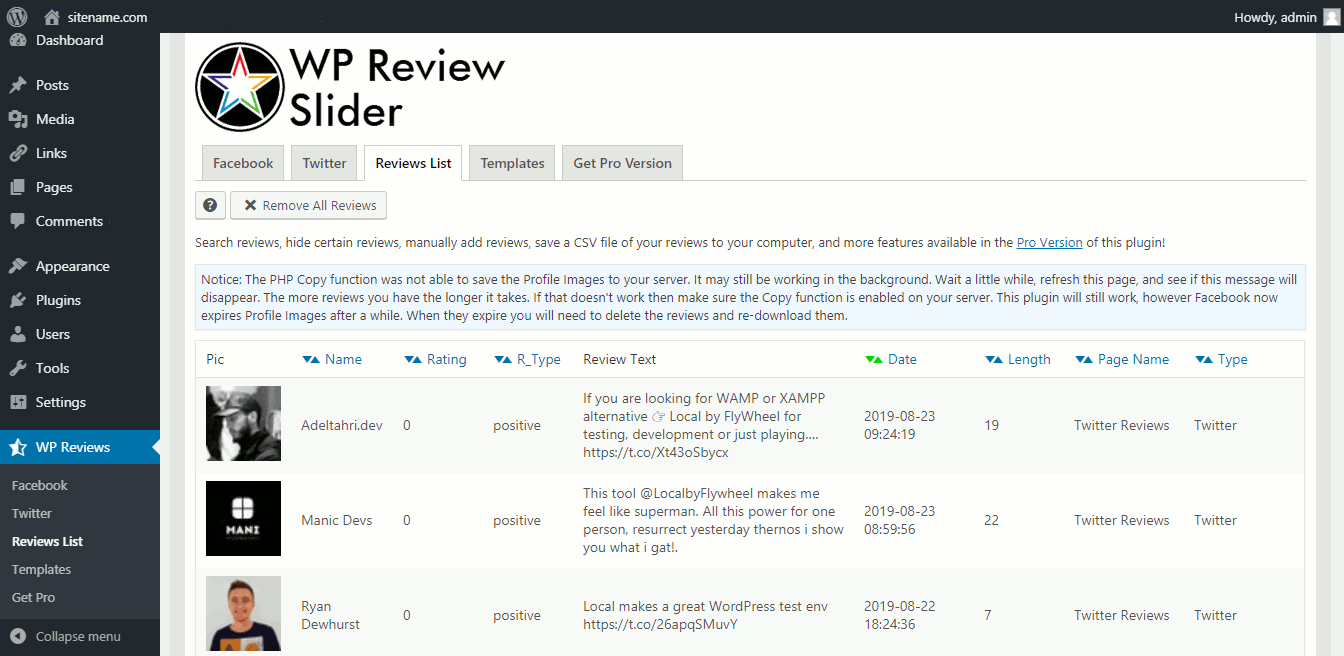1344x656 pixels.
Task: Click the length value 22
Action: click(991, 520)
